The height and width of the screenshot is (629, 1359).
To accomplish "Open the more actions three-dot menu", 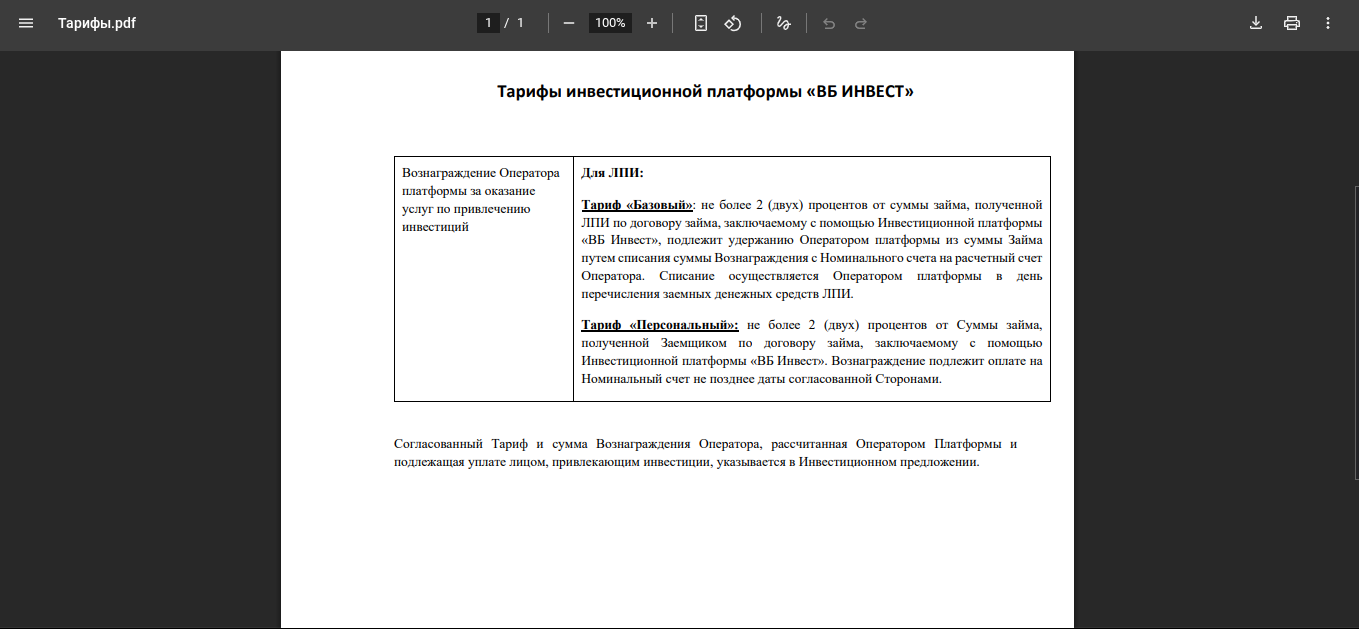I will [x=1328, y=23].
